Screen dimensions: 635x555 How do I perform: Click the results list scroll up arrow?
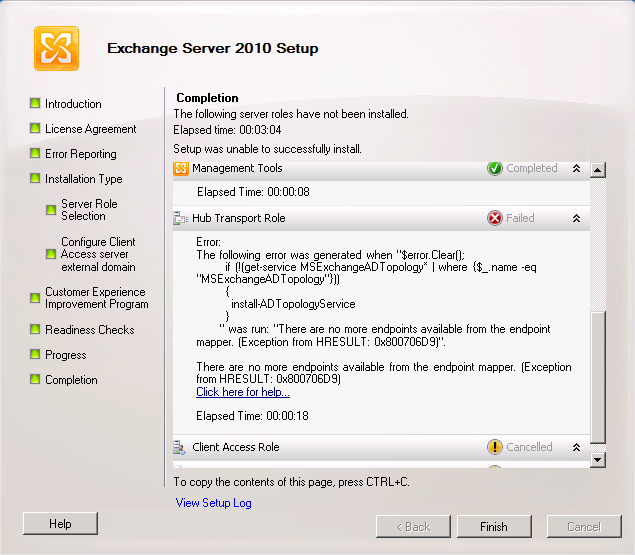tap(598, 170)
